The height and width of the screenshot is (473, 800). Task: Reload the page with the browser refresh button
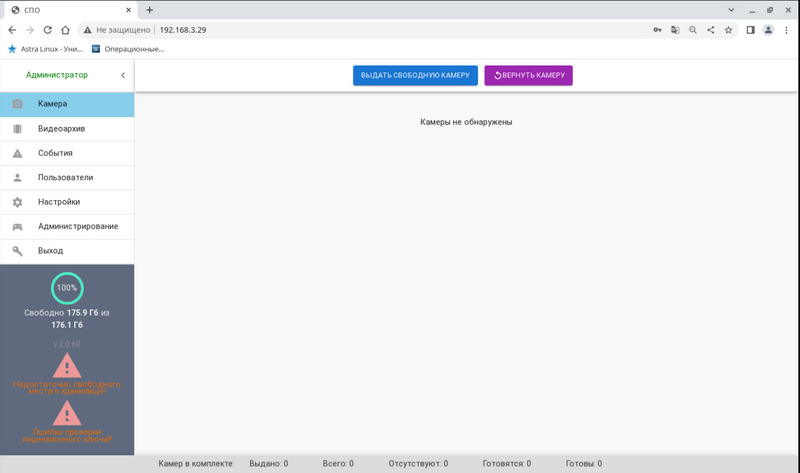[47, 30]
